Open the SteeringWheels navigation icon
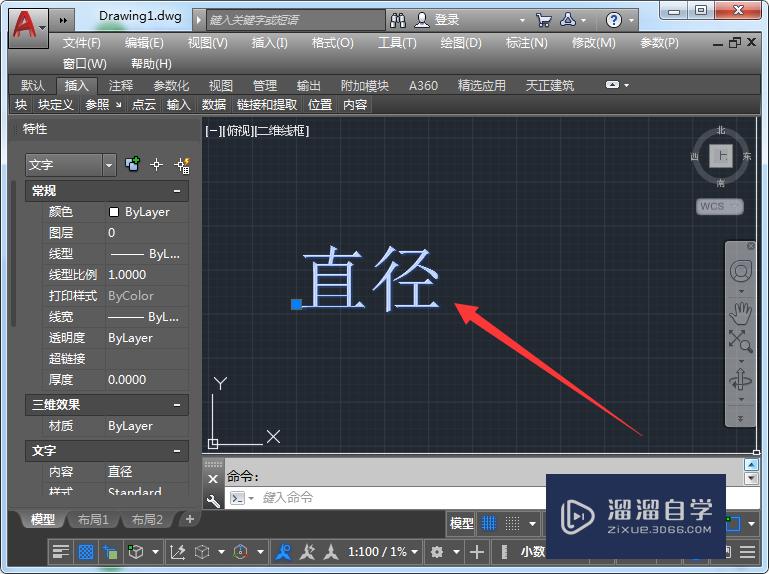This screenshot has width=769, height=574. pos(741,271)
